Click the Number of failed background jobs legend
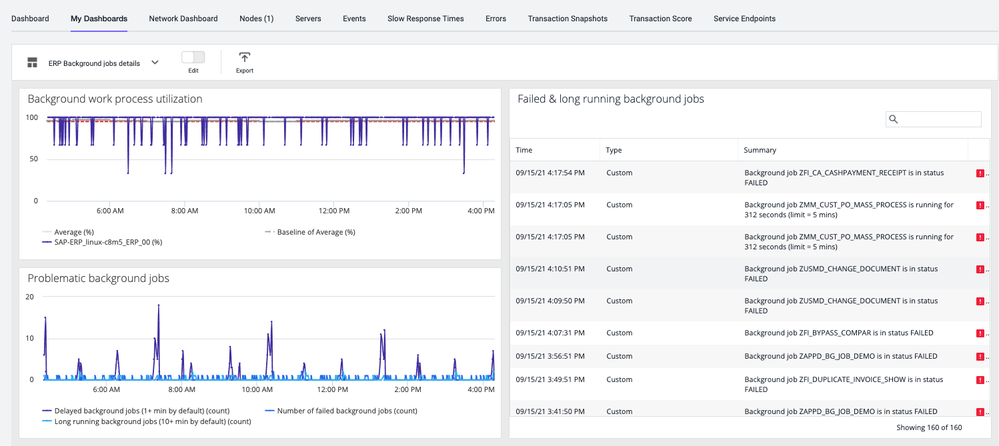This screenshot has height=446, width=999. click(x=341, y=410)
